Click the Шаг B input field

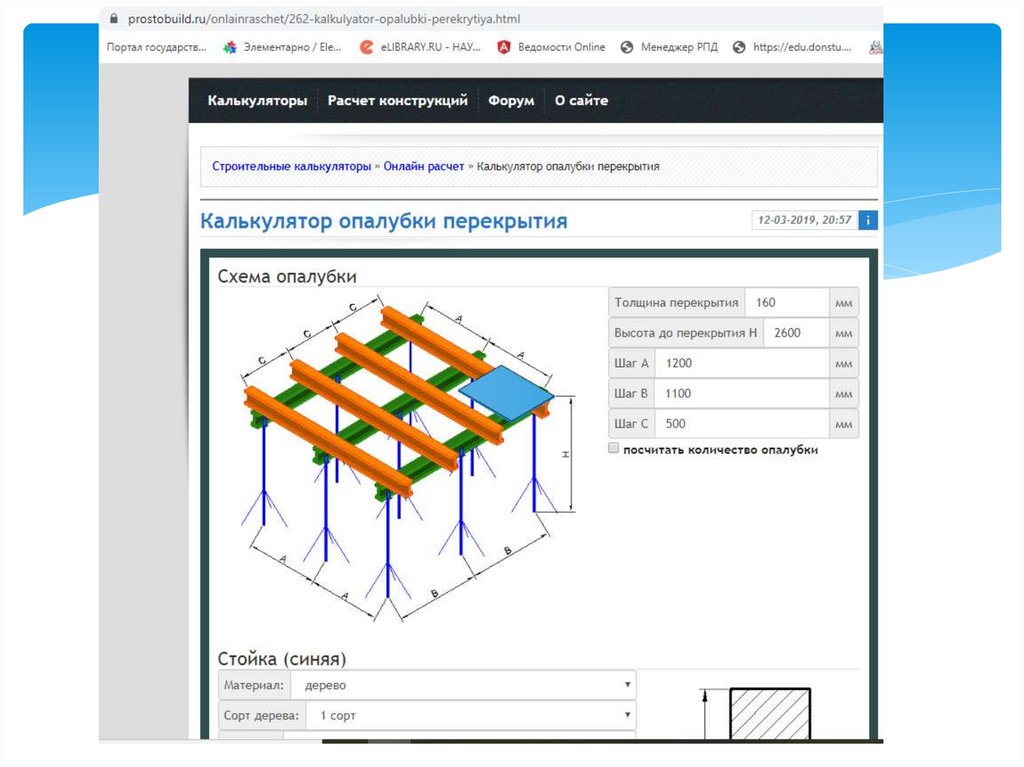click(x=742, y=393)
